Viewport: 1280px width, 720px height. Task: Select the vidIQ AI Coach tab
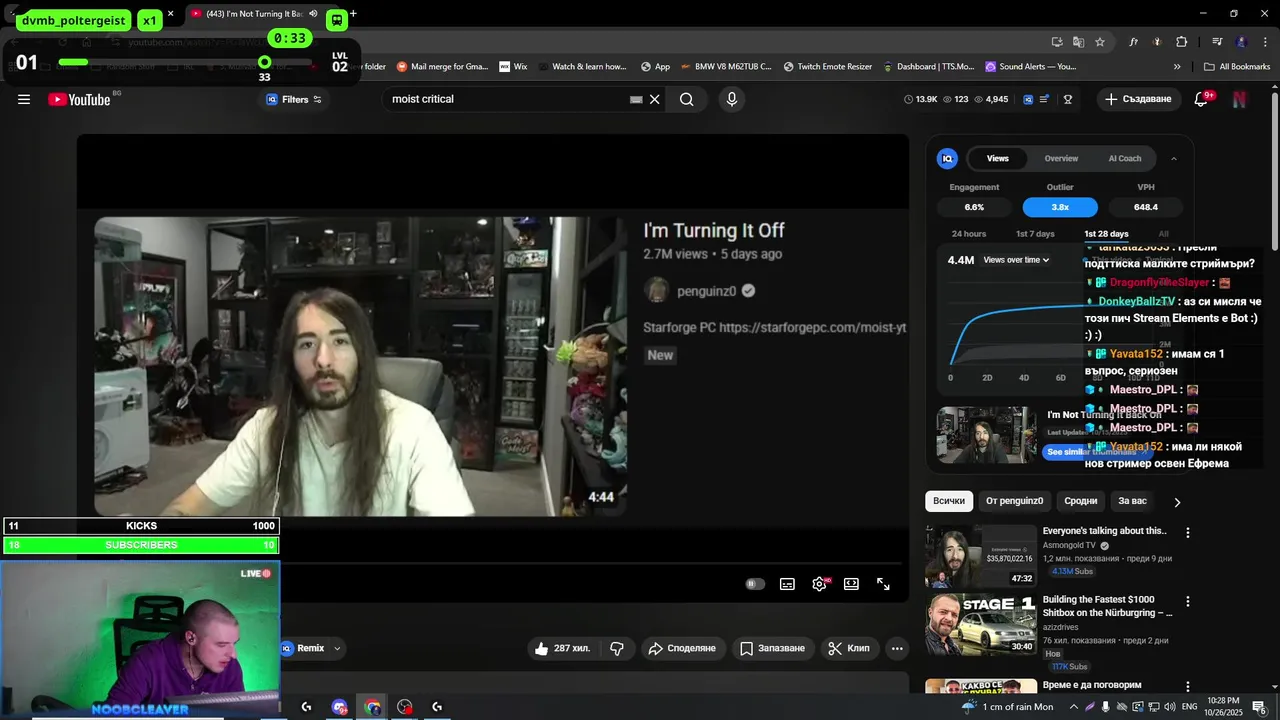(1125, 158)
